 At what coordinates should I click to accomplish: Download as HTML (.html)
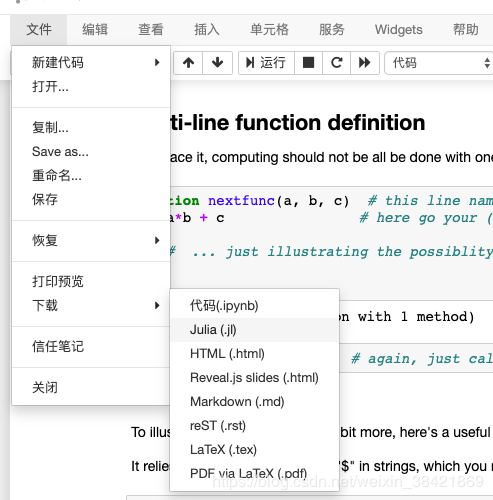click(x=255, y=354)
